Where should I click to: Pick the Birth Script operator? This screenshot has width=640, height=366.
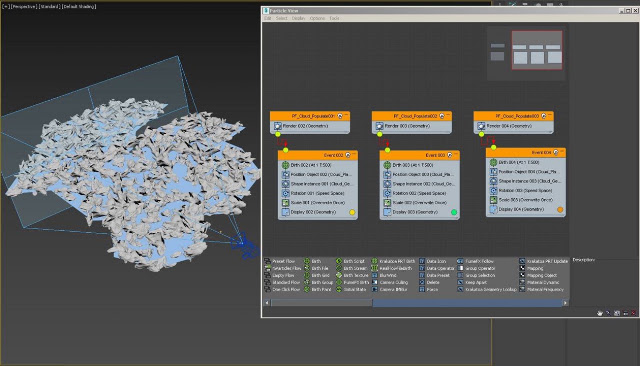tap(350, 261)
